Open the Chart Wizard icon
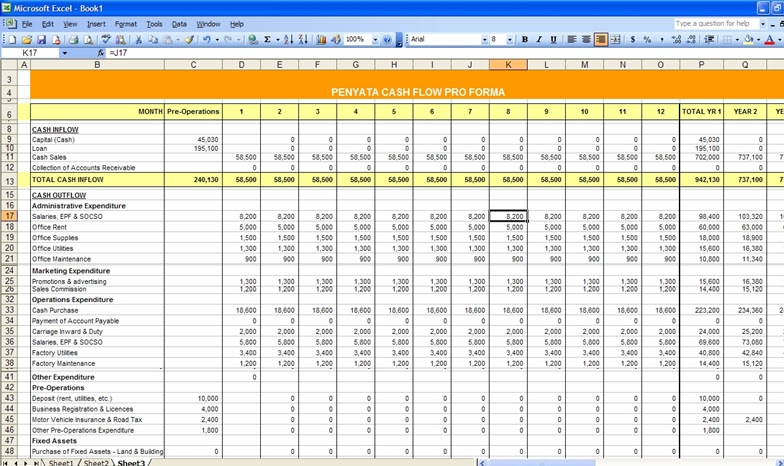Image resolution: width=784 pixels, height=466 pixels. pyautogui.click(x=321, y=40)
